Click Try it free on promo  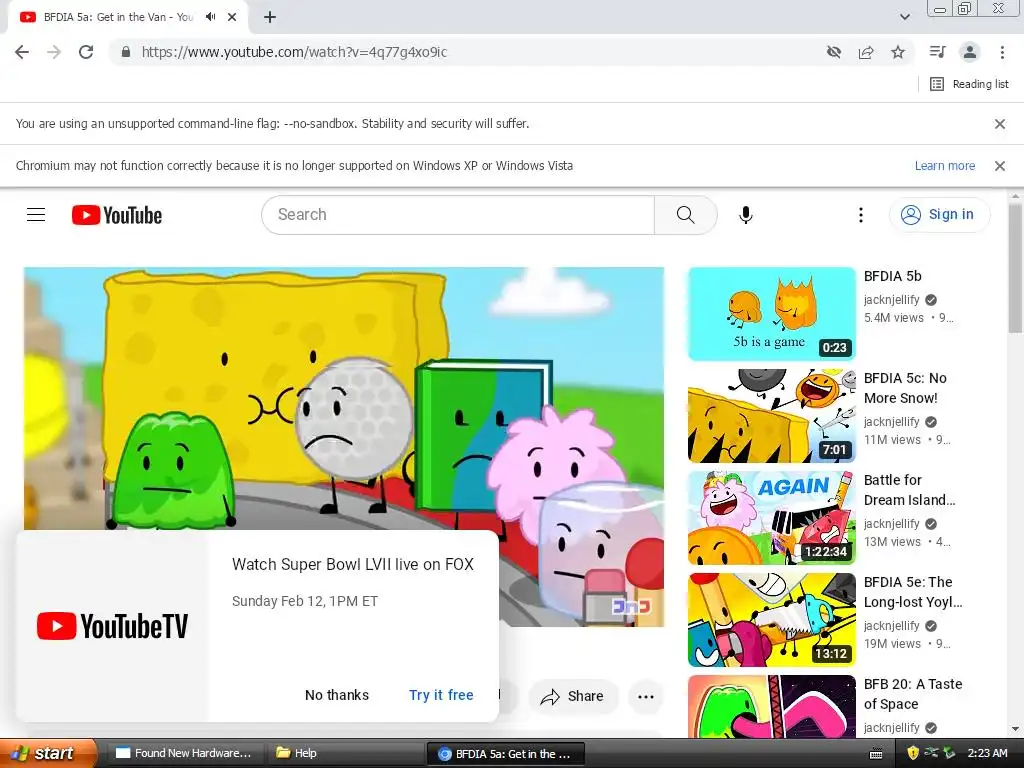(x=441, y=695)
